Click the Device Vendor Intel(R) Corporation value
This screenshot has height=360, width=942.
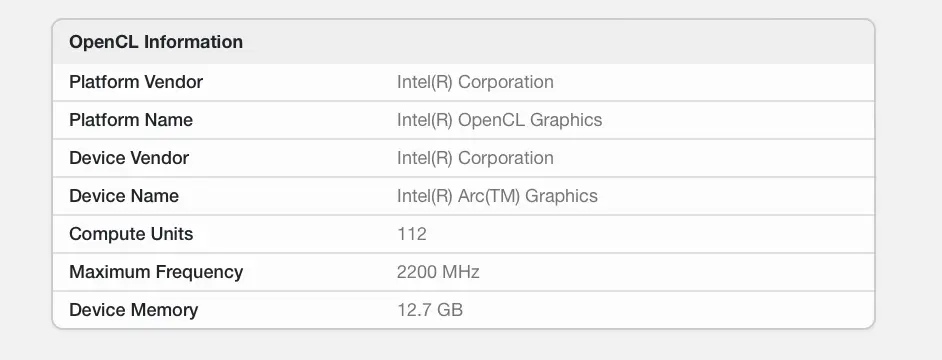475,157
